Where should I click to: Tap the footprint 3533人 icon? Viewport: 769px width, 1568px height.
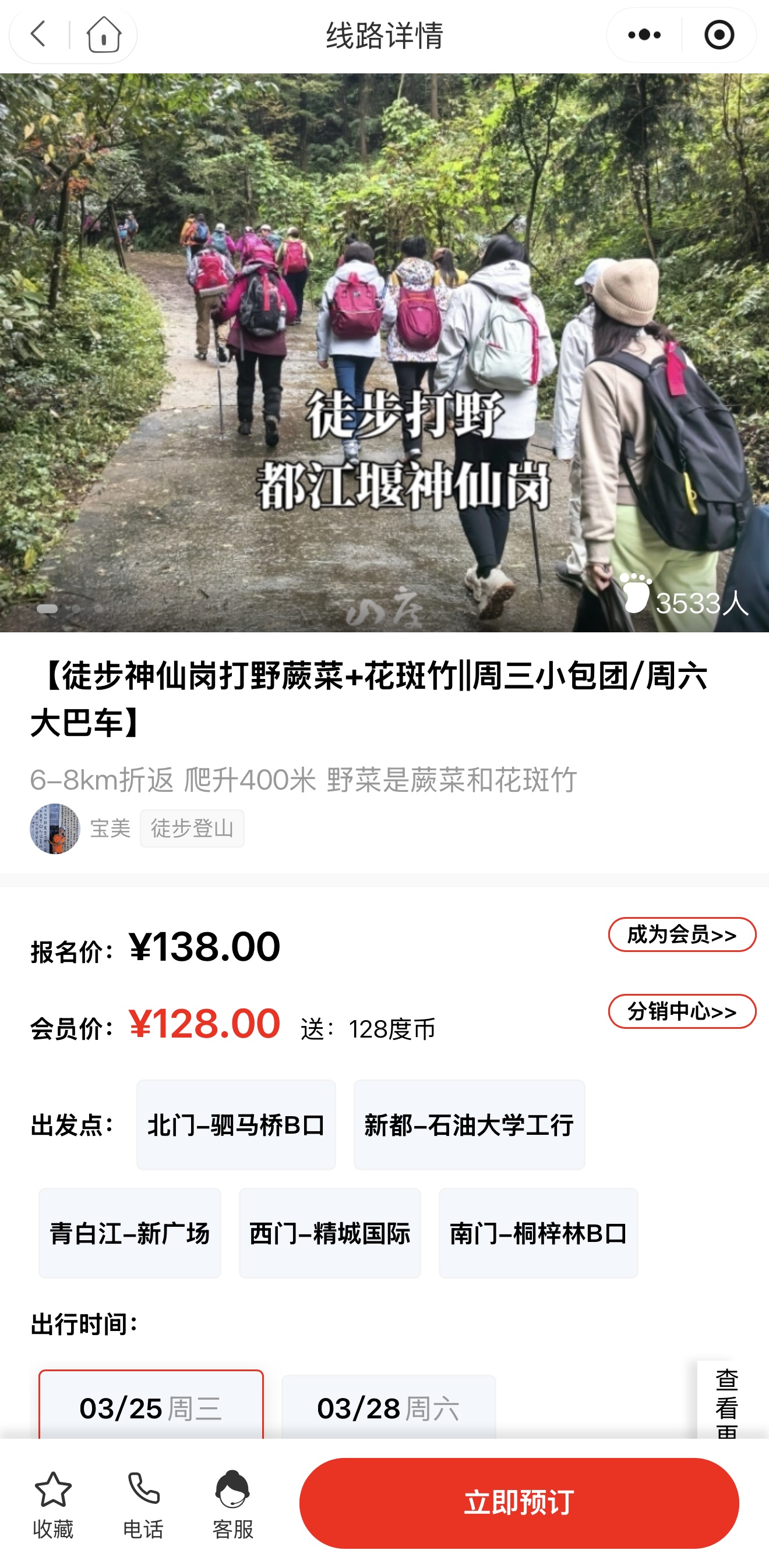634,592
